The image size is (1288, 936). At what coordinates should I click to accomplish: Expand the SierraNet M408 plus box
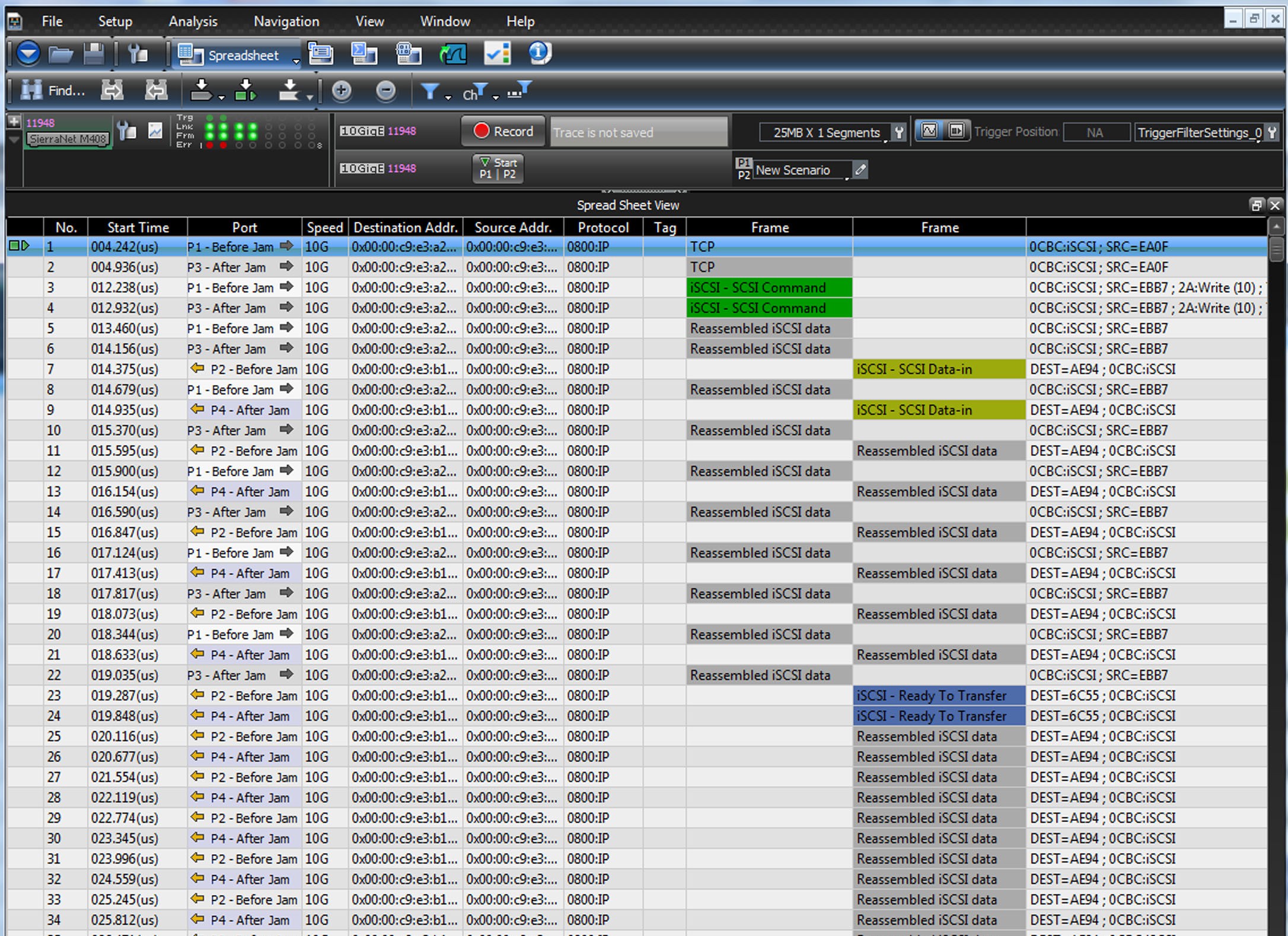(x=14, y=122)
